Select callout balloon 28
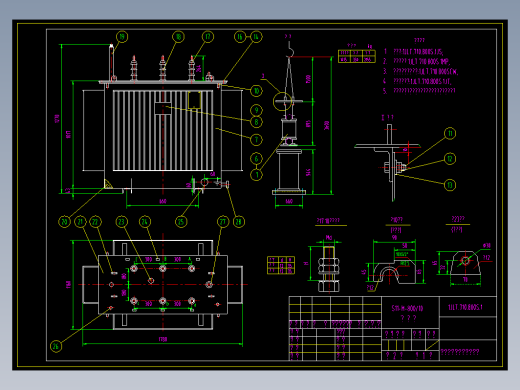Image resolution: width=520 pixels, height=390 pixels. coord(239,222)
